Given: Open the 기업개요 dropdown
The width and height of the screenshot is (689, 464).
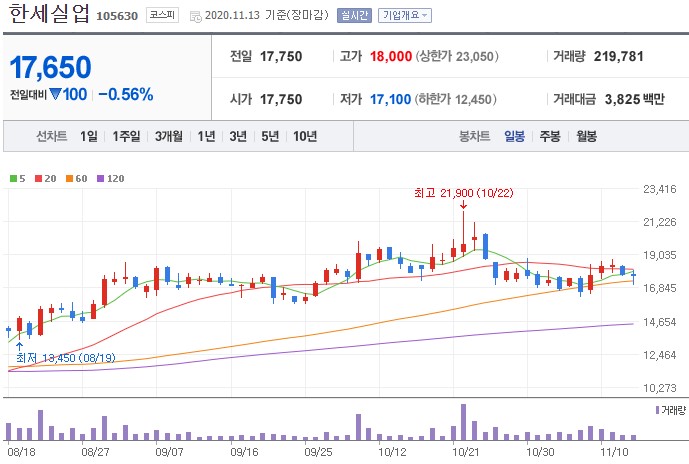Looking at the screenshot, I should point(405,15).
